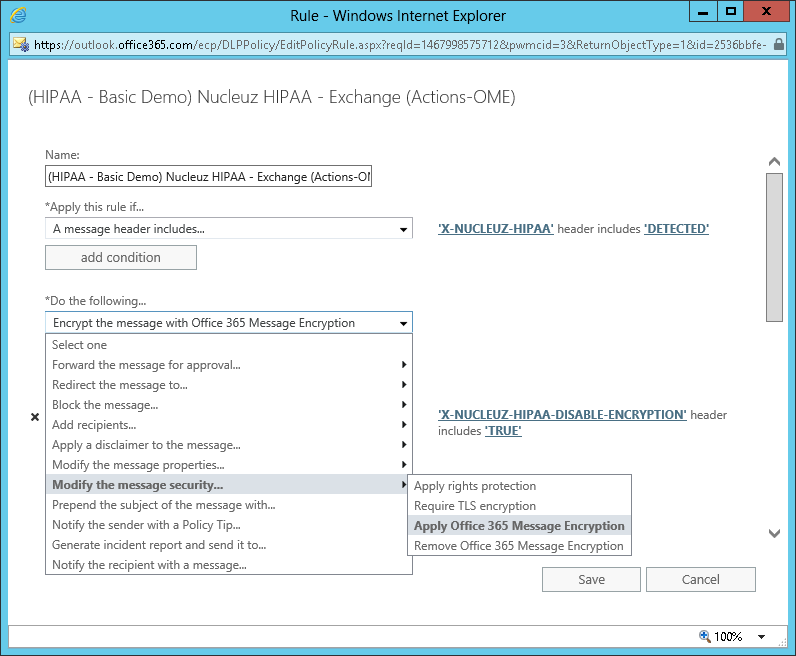Open the 'X-NUCLEUZ-HIPAA' header link

click(x=495, y=228)
